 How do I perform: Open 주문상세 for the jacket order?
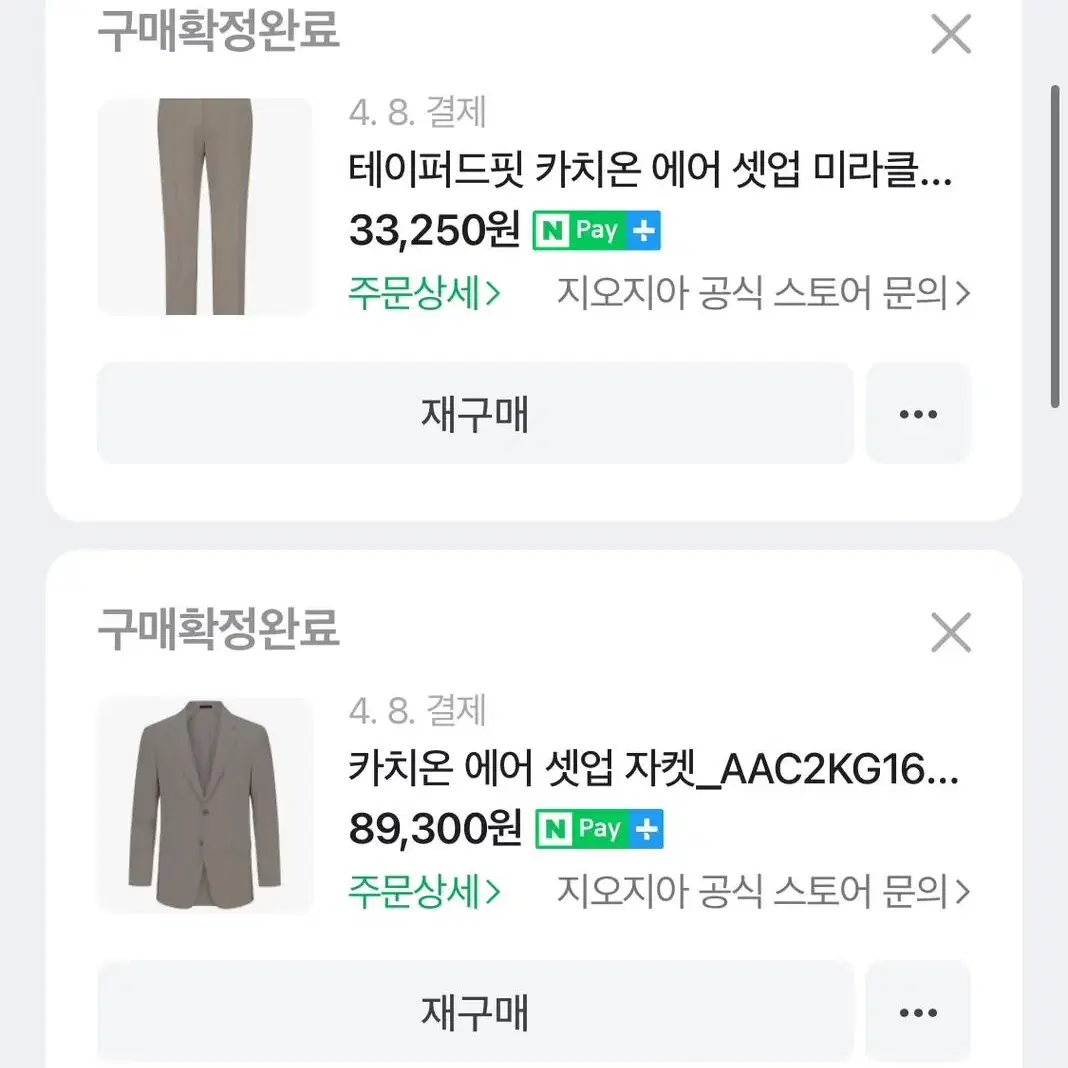coord(424,891)
